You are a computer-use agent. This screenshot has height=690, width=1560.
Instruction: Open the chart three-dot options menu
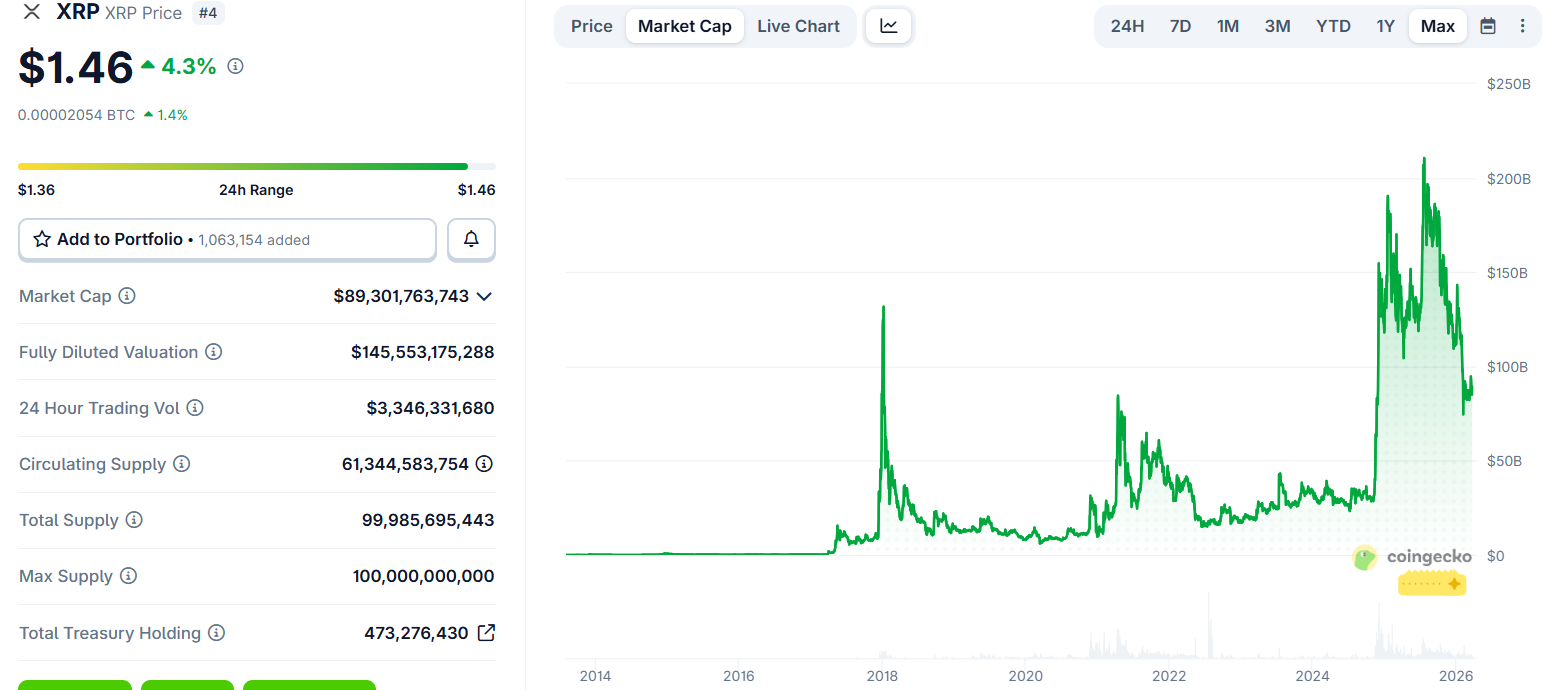pos(1523,26)
